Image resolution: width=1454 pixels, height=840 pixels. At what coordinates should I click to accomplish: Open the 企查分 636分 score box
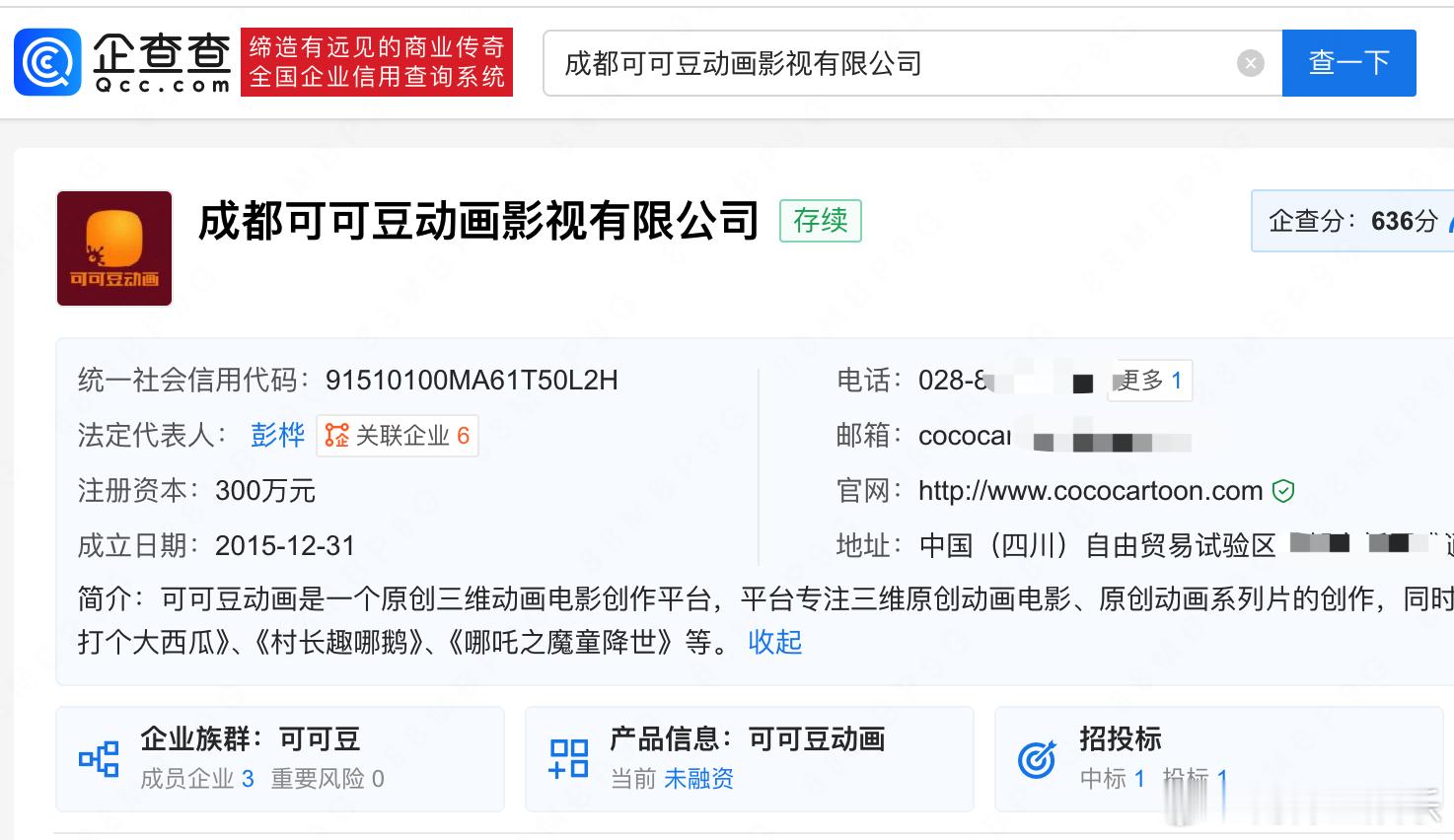click(1352, 221)
